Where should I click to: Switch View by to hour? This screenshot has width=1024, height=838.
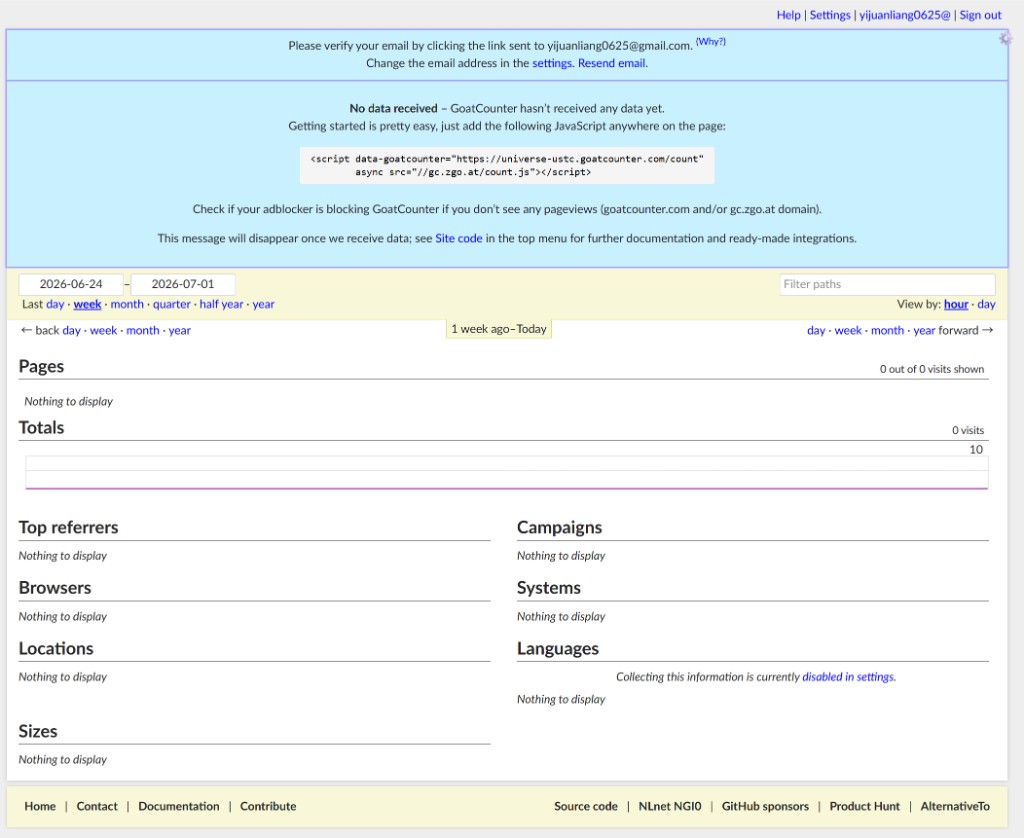(x=956, y=304)
